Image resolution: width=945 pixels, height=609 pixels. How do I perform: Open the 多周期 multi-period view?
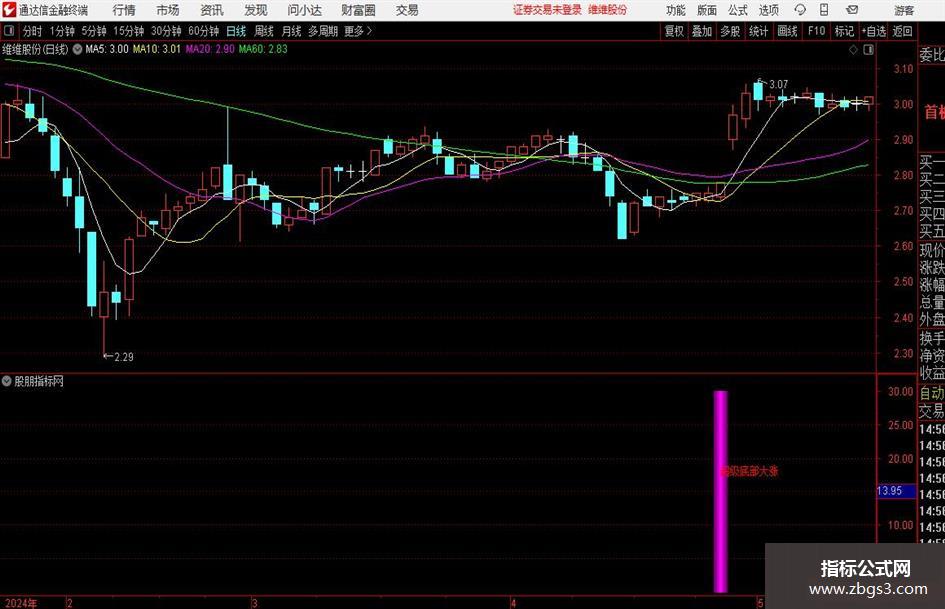323,31
